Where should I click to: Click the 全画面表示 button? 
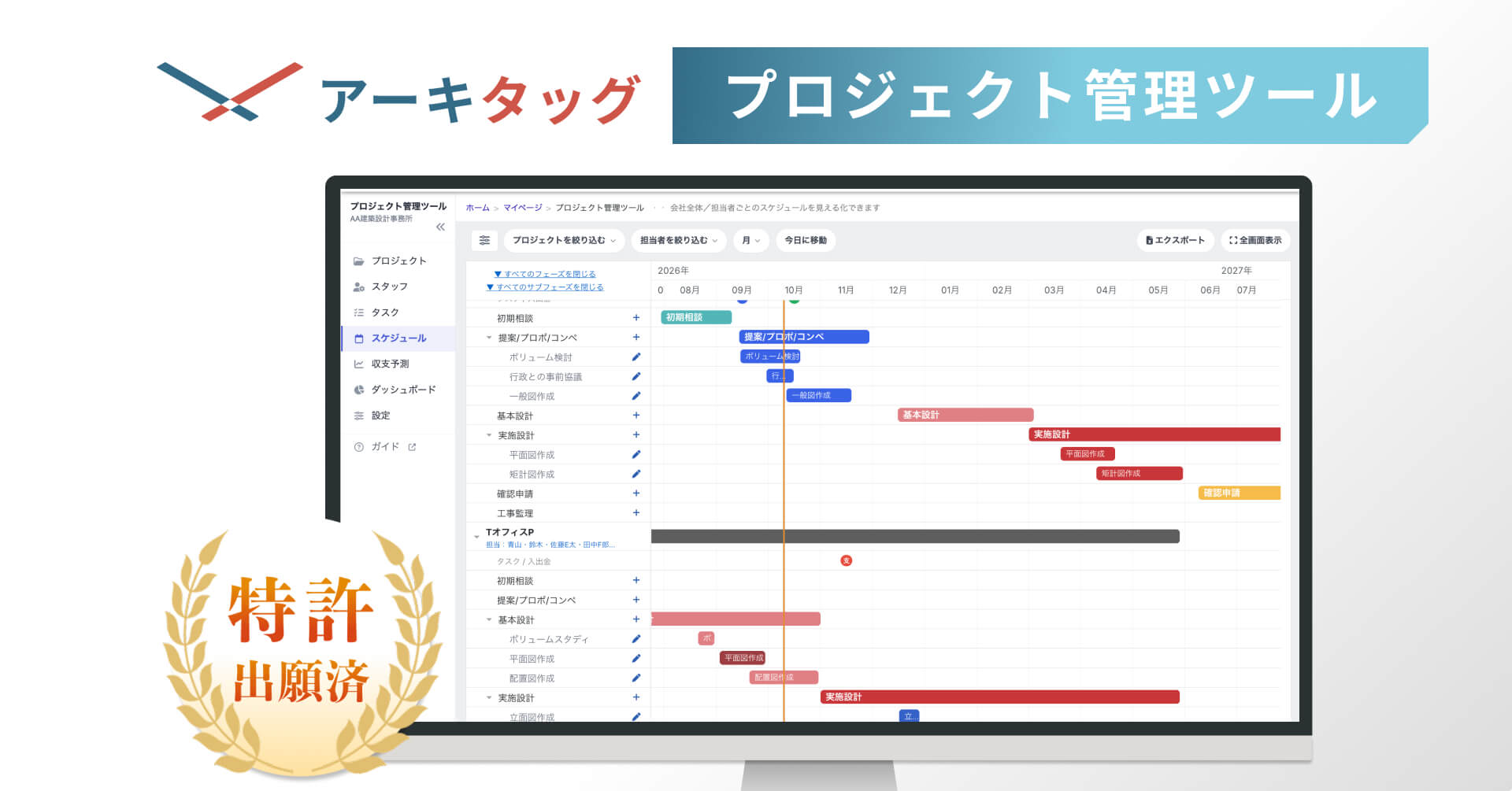pyautogui.click(x=1255, y=240)
